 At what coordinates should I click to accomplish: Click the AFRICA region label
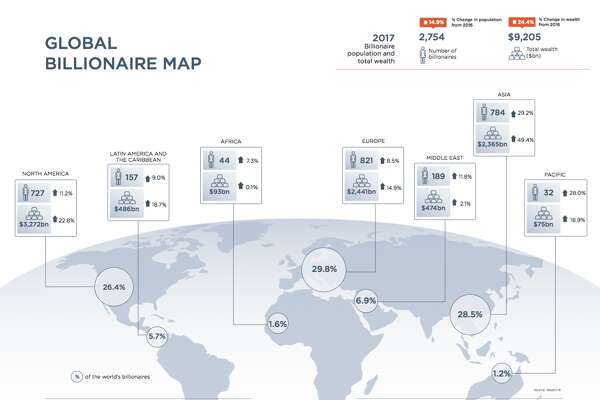click(231, 141)
